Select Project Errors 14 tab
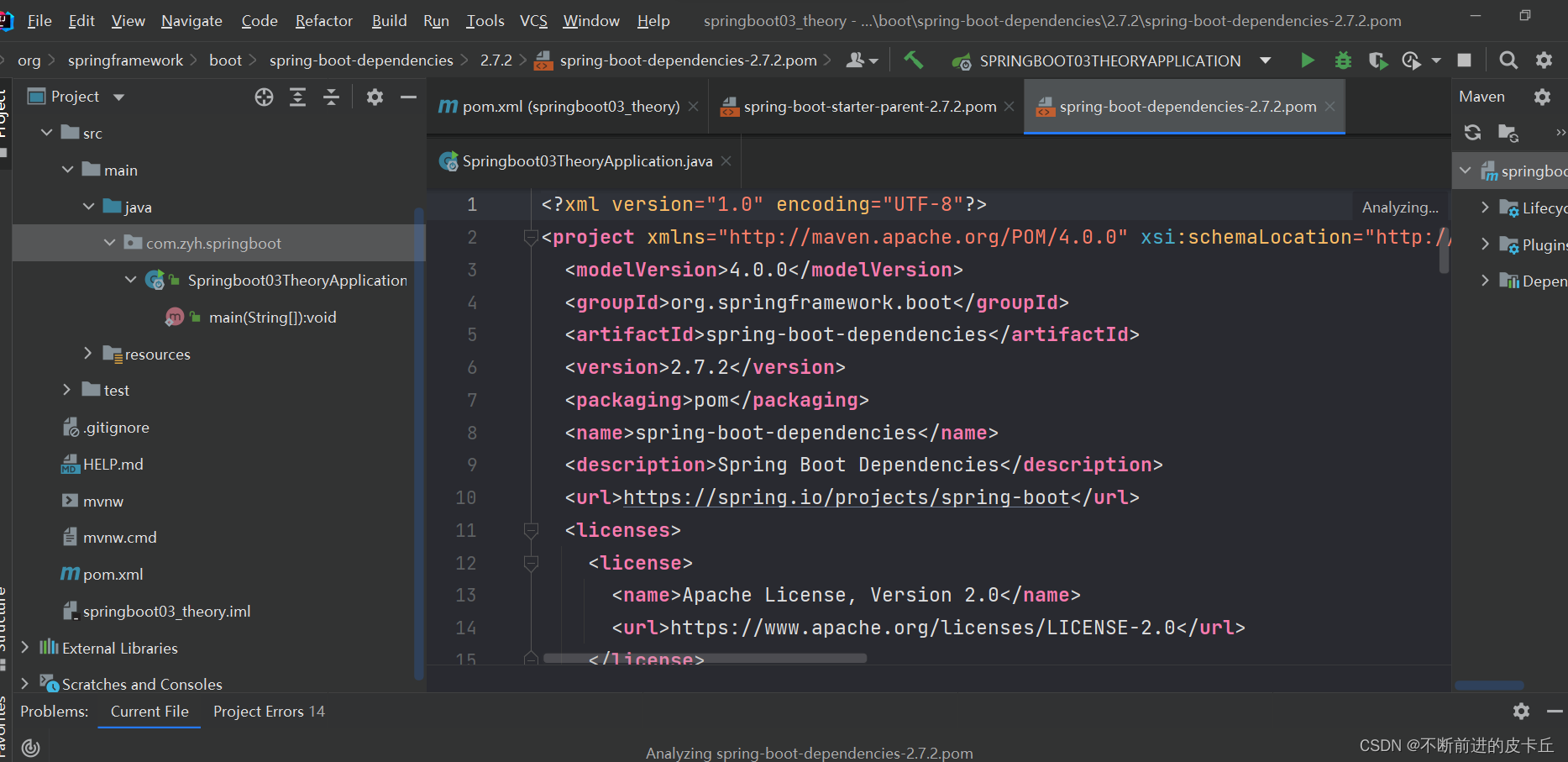 [269, 712]
